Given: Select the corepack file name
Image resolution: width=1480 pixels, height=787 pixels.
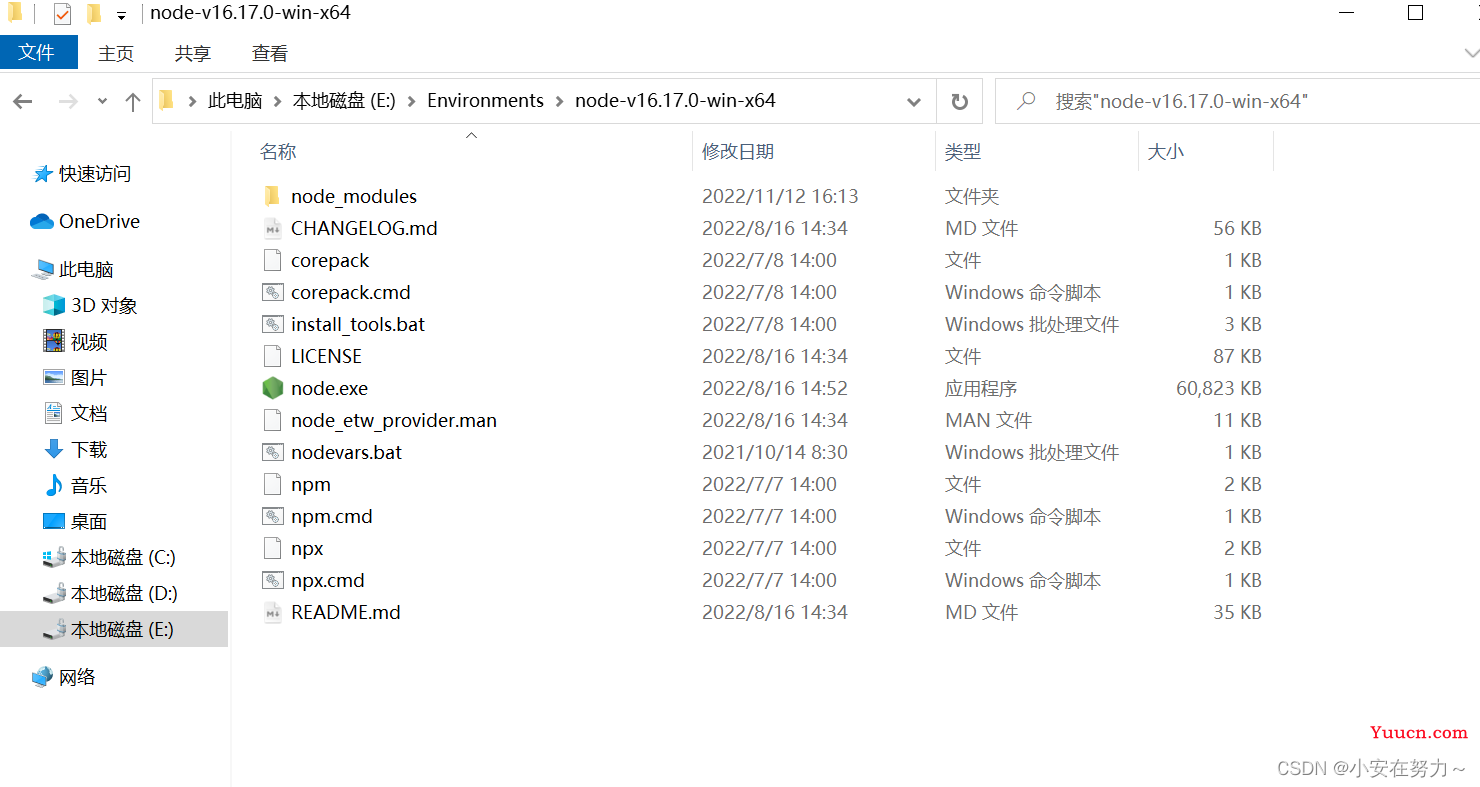Looking at the screenshot, I should (x=330, y=260).
